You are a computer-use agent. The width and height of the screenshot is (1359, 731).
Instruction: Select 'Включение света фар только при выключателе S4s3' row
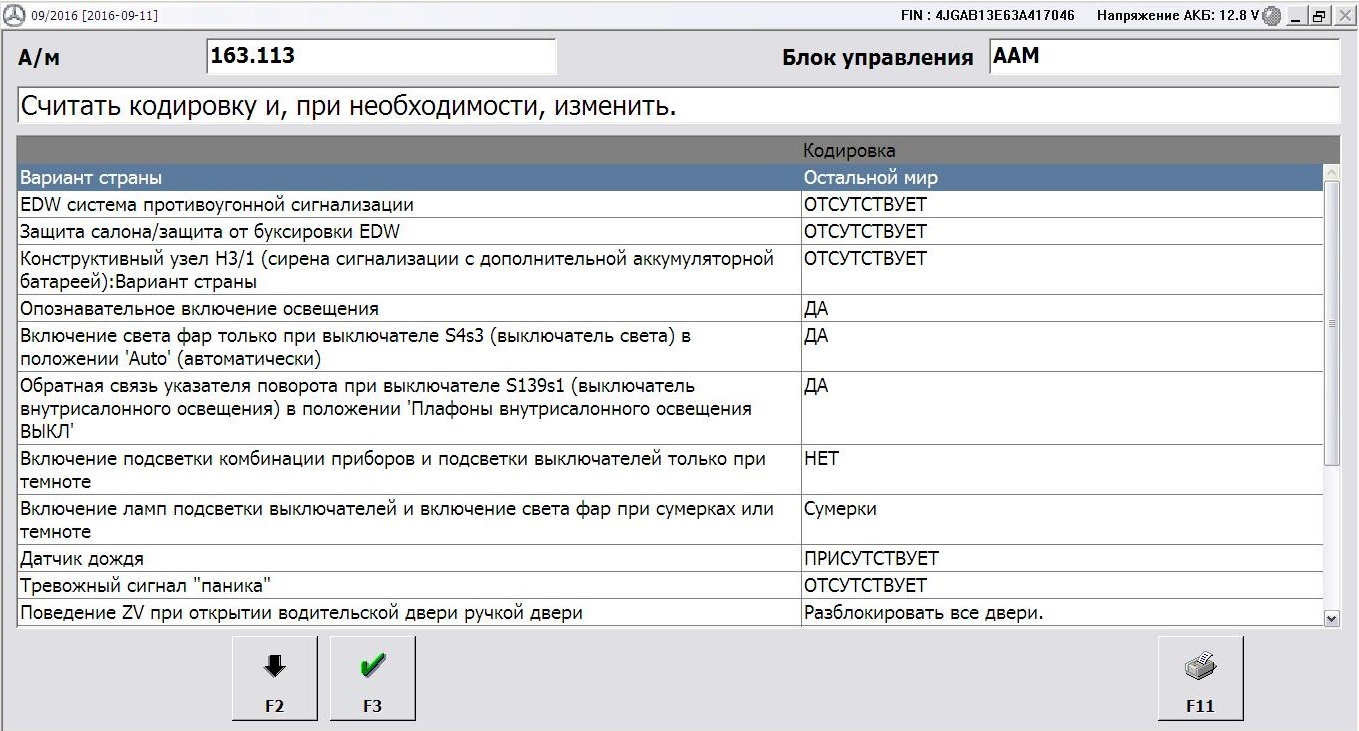point(670,347)
